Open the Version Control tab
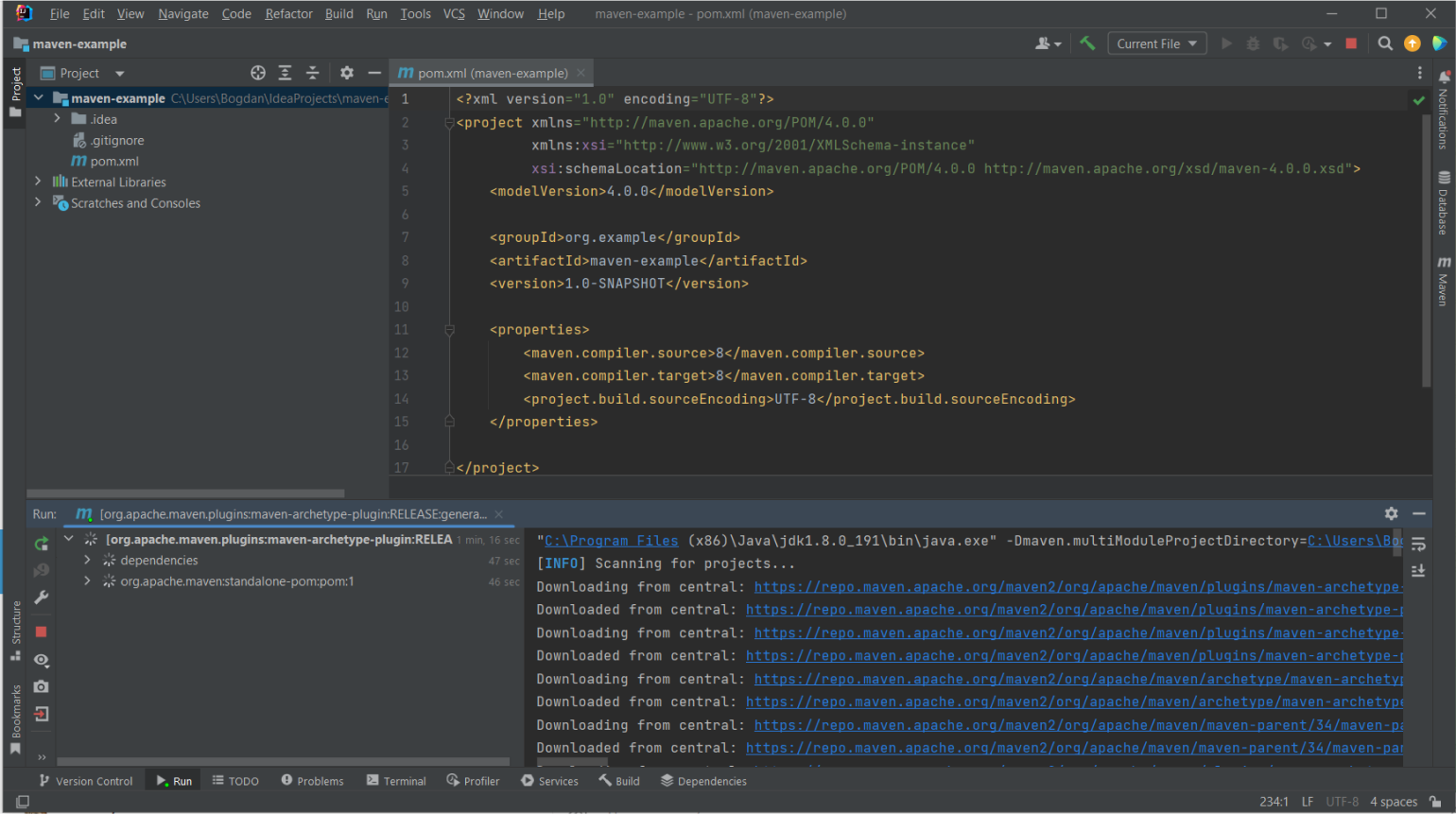The width and height of the screenshot is (1456, 814). pos(86,781)
